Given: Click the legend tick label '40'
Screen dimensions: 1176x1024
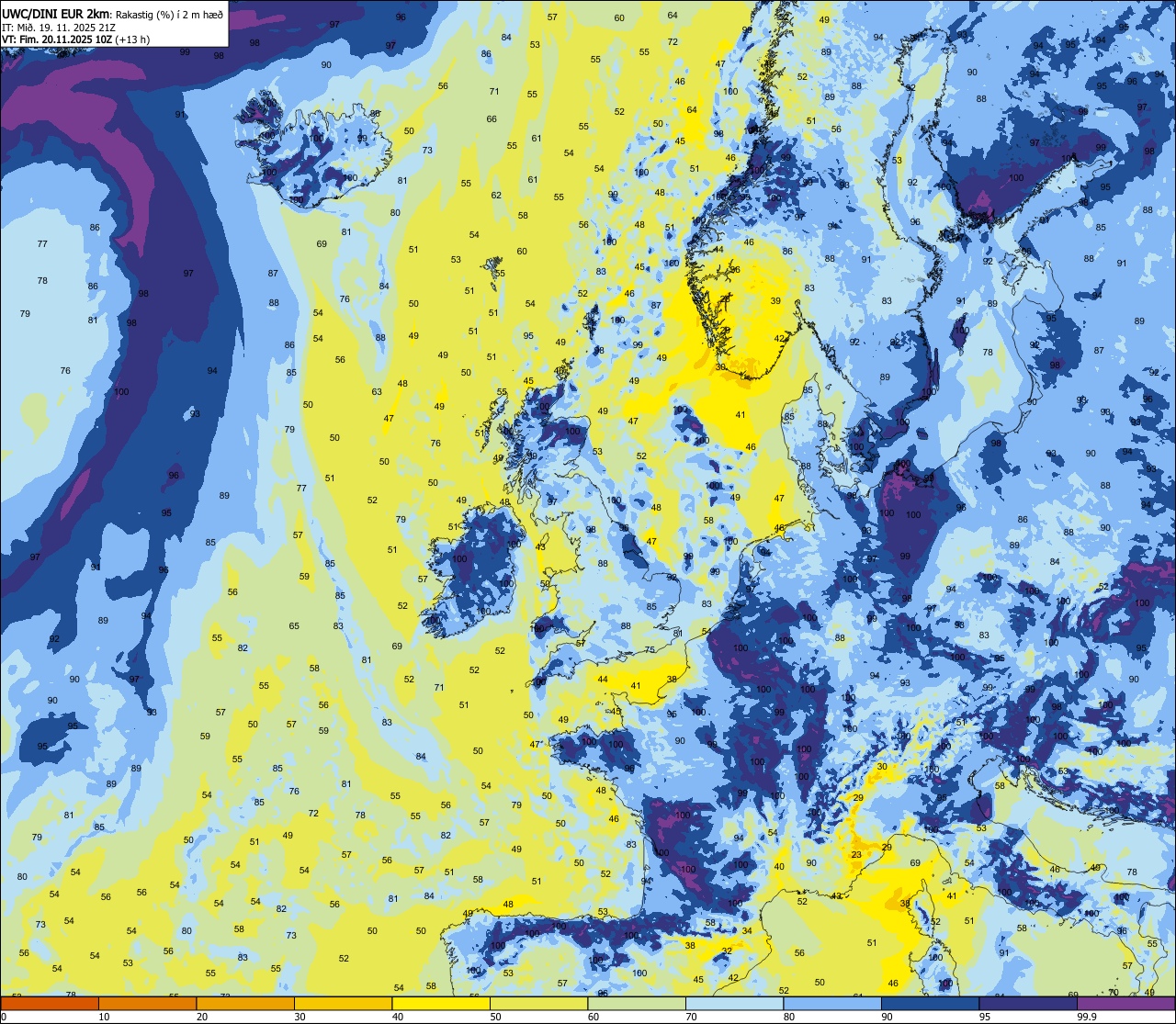Looking at the screenshot, I should [x=398, y=1017].
